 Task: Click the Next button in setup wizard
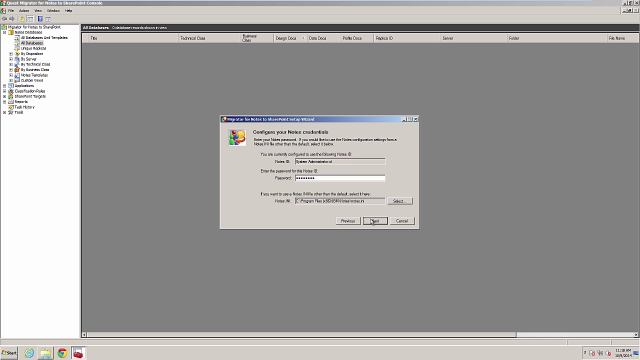point(375,221)
